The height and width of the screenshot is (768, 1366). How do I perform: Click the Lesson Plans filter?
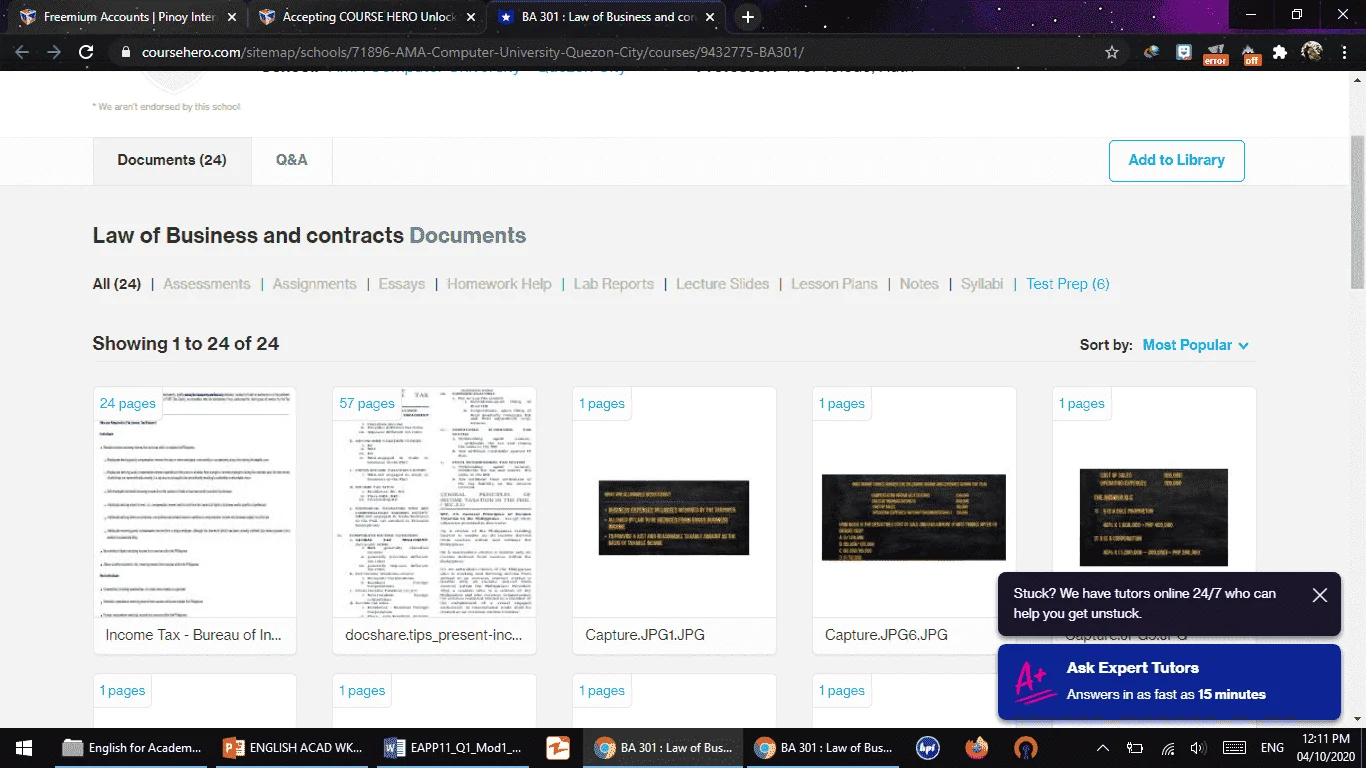[834, 284]
